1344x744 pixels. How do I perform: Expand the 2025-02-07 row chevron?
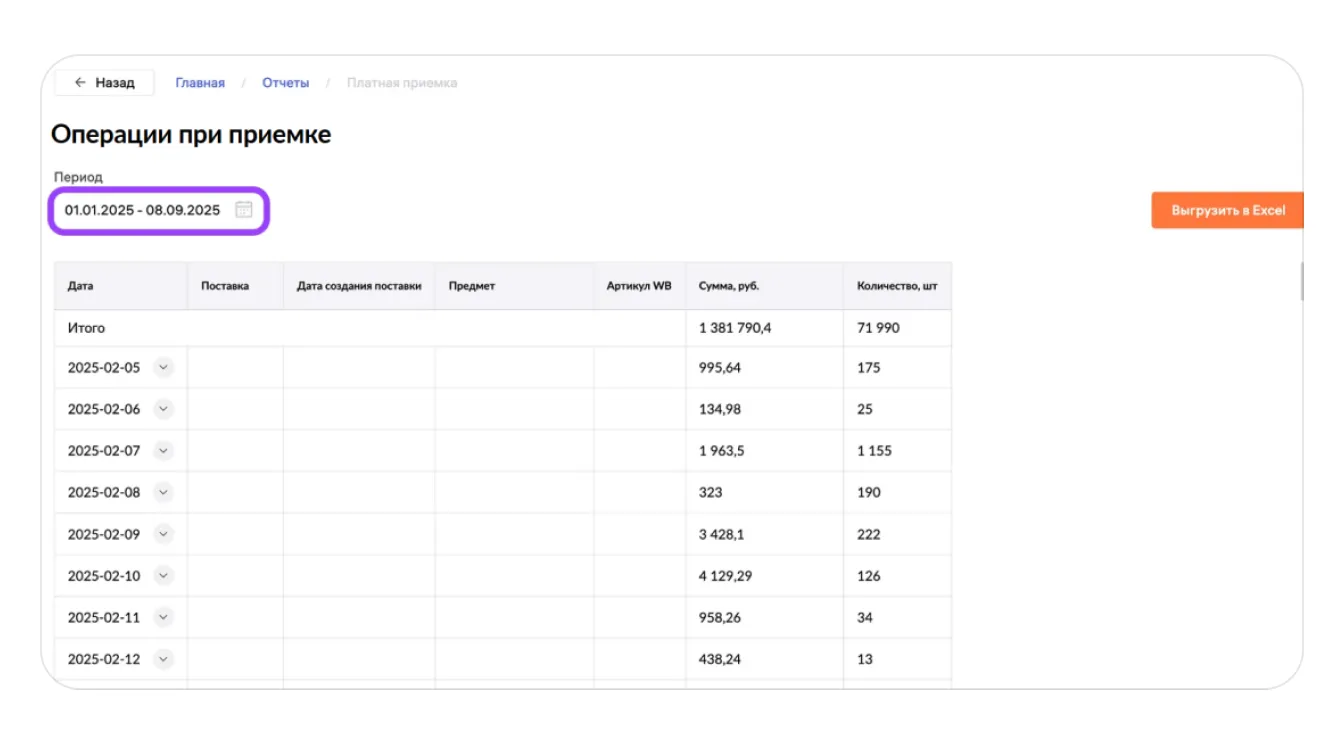[164, 451]
